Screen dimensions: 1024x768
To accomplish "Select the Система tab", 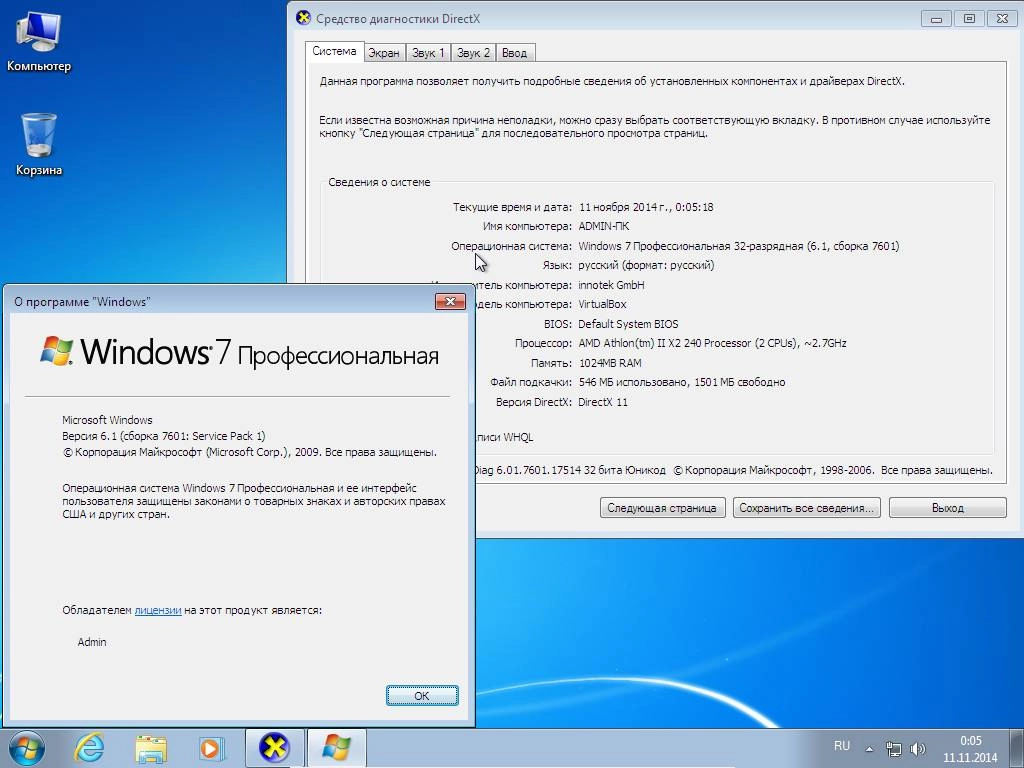I will coord(334,52).
